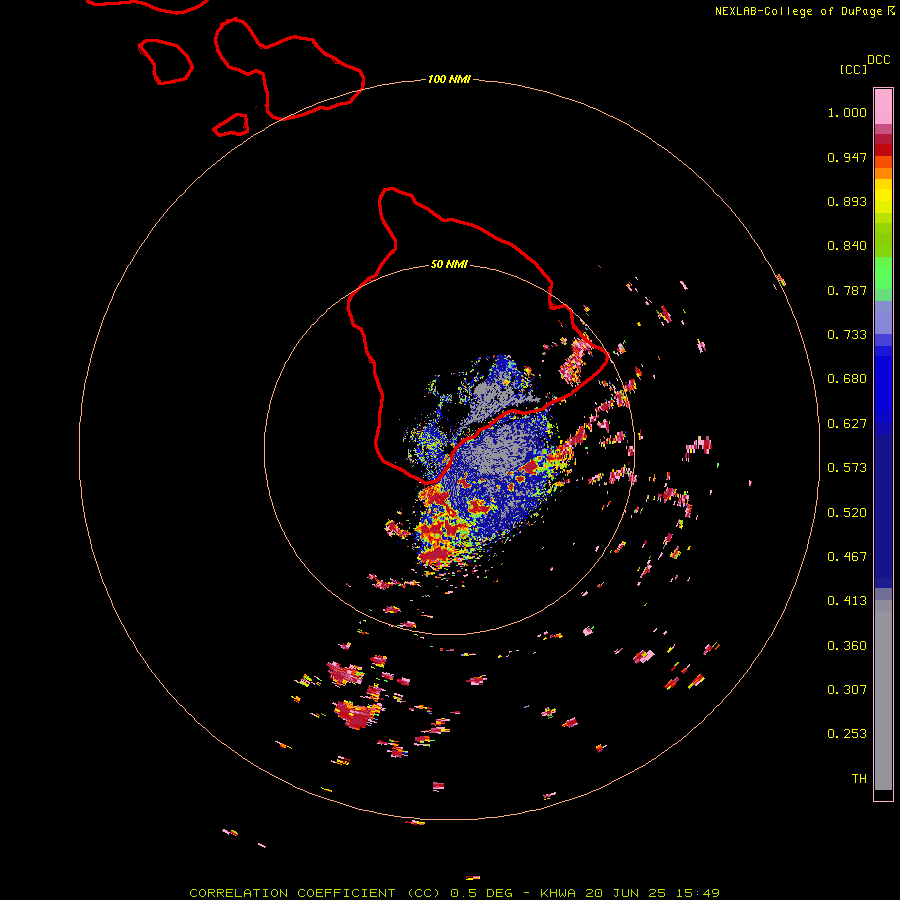Click the '0.307' scale value
The width and height of the screenshot is (900, 900).
tap(847, 690)
